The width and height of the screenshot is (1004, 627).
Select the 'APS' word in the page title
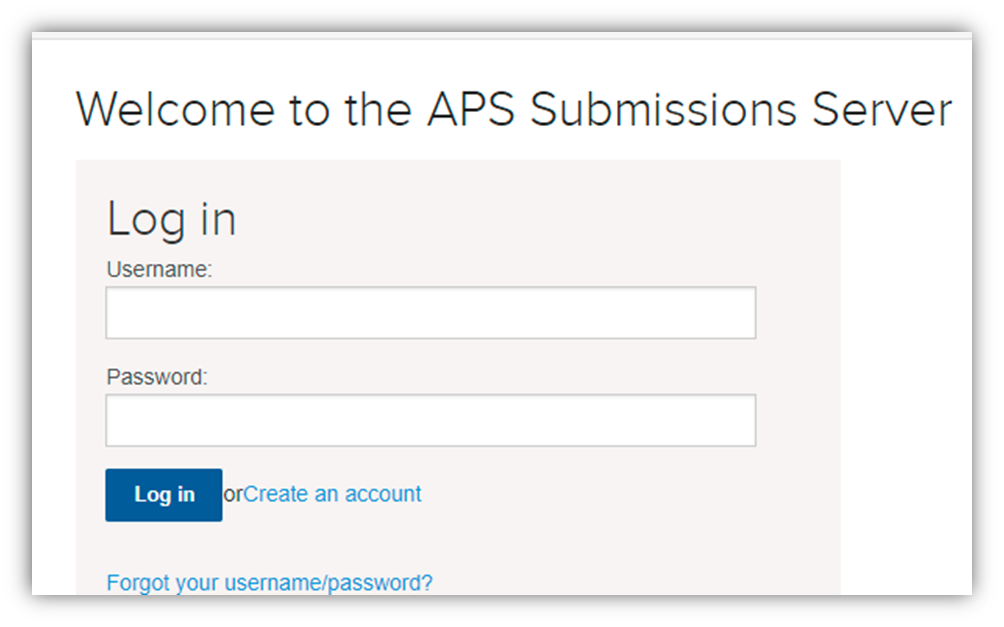point(472,109)
